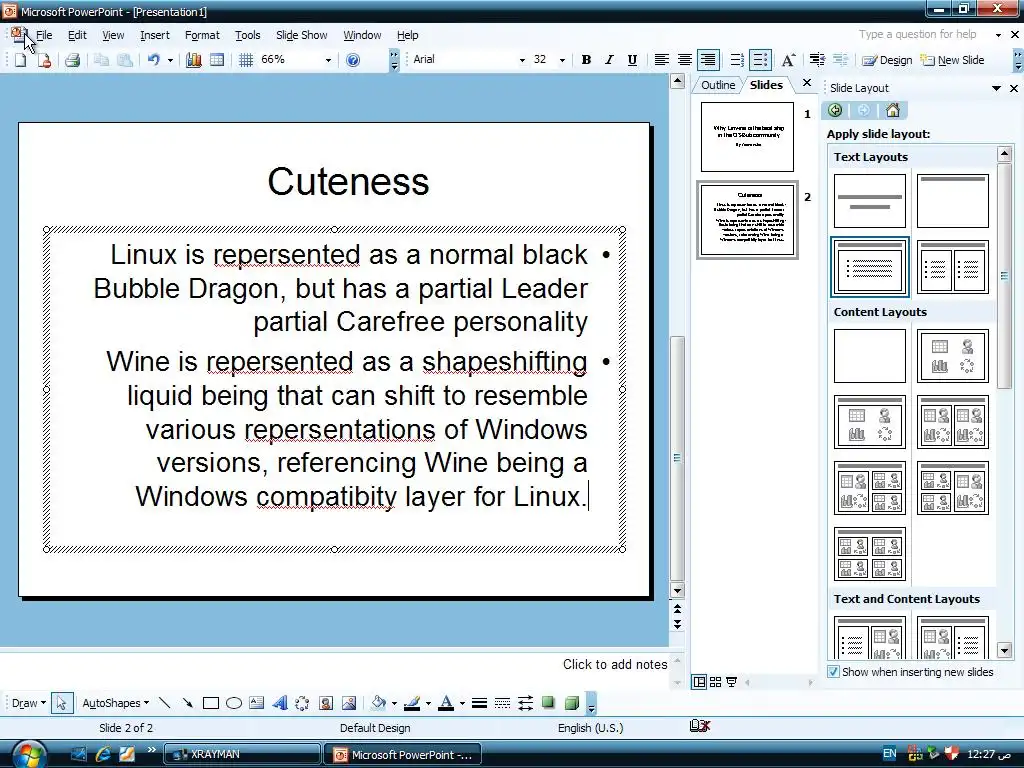Viewport: 1024px width, 768px height.
Task: Toggle italic formatting
Action: pos(609,60)
